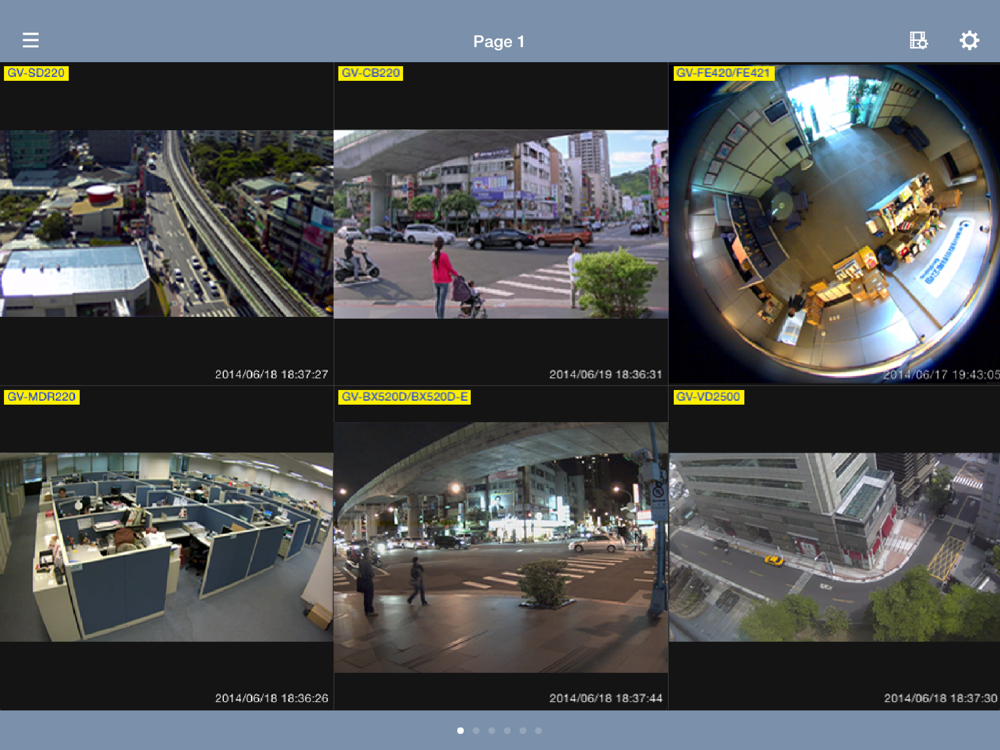Screen dimensions: 1000x750
Task: Select the GV-FE420/FE421 fisheye camera view
Action: 834,223
